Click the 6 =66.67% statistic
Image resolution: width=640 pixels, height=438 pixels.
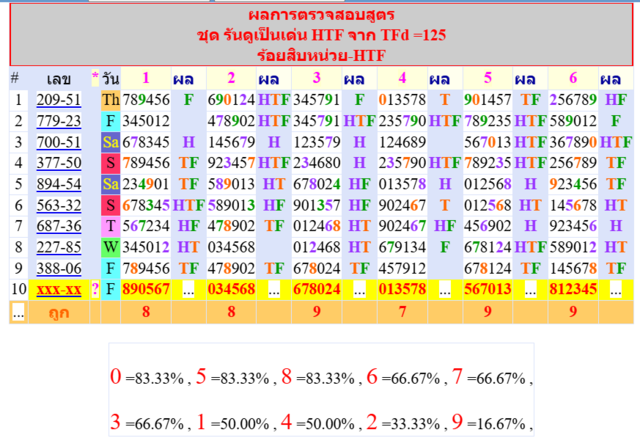tap(403, 377)
